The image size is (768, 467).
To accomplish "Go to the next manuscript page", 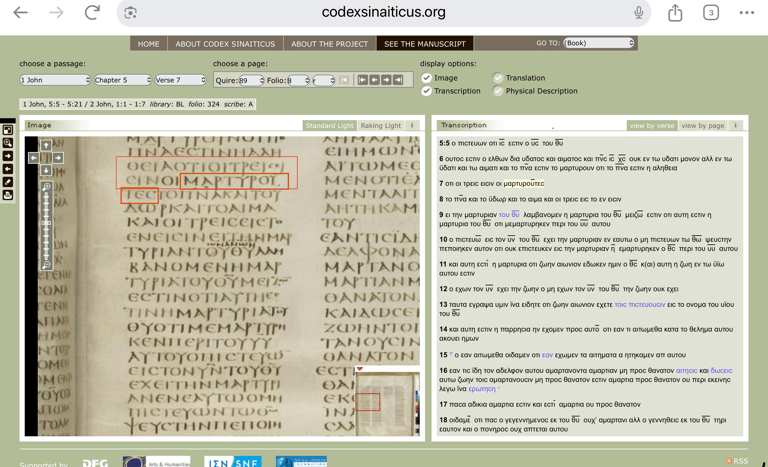I will coord(386,80).
